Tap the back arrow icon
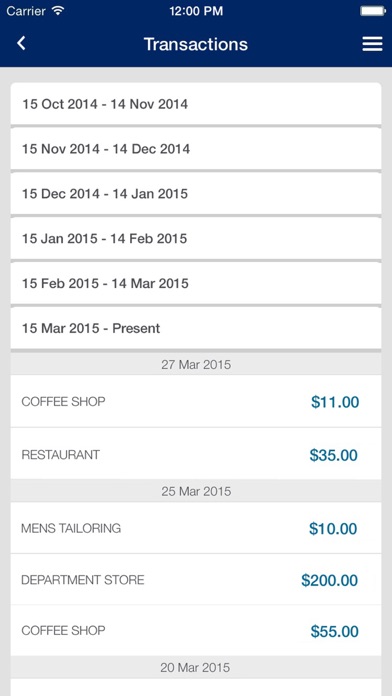Image resolution: width=392 pixels, height=696 pixels. (21, 44)
